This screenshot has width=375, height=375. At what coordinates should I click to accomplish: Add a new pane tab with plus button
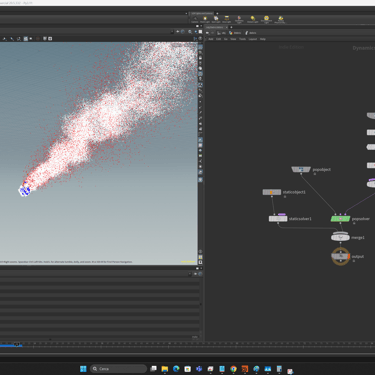click(x=231, y=27)
